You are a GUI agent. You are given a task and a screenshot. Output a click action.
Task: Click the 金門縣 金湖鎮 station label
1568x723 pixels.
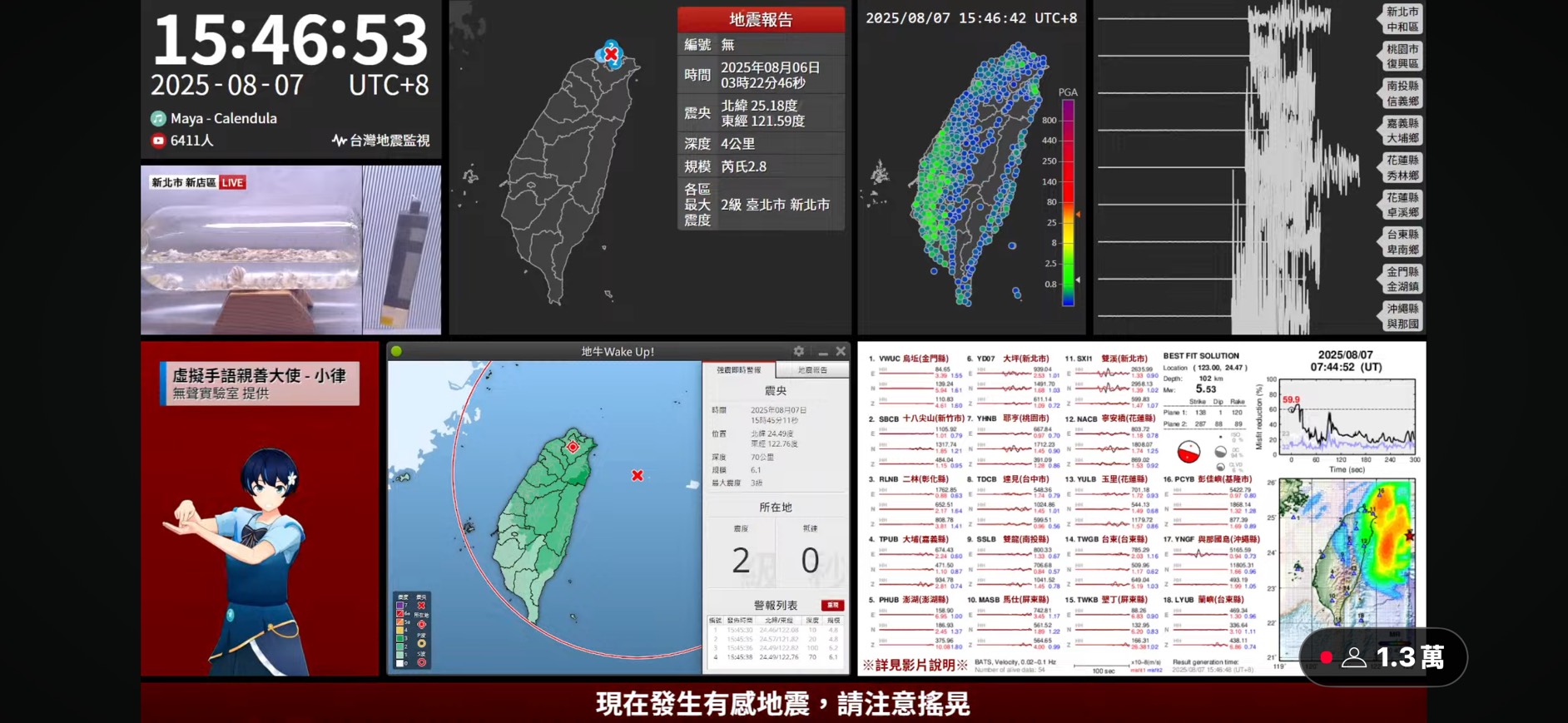pos(1402,279)
